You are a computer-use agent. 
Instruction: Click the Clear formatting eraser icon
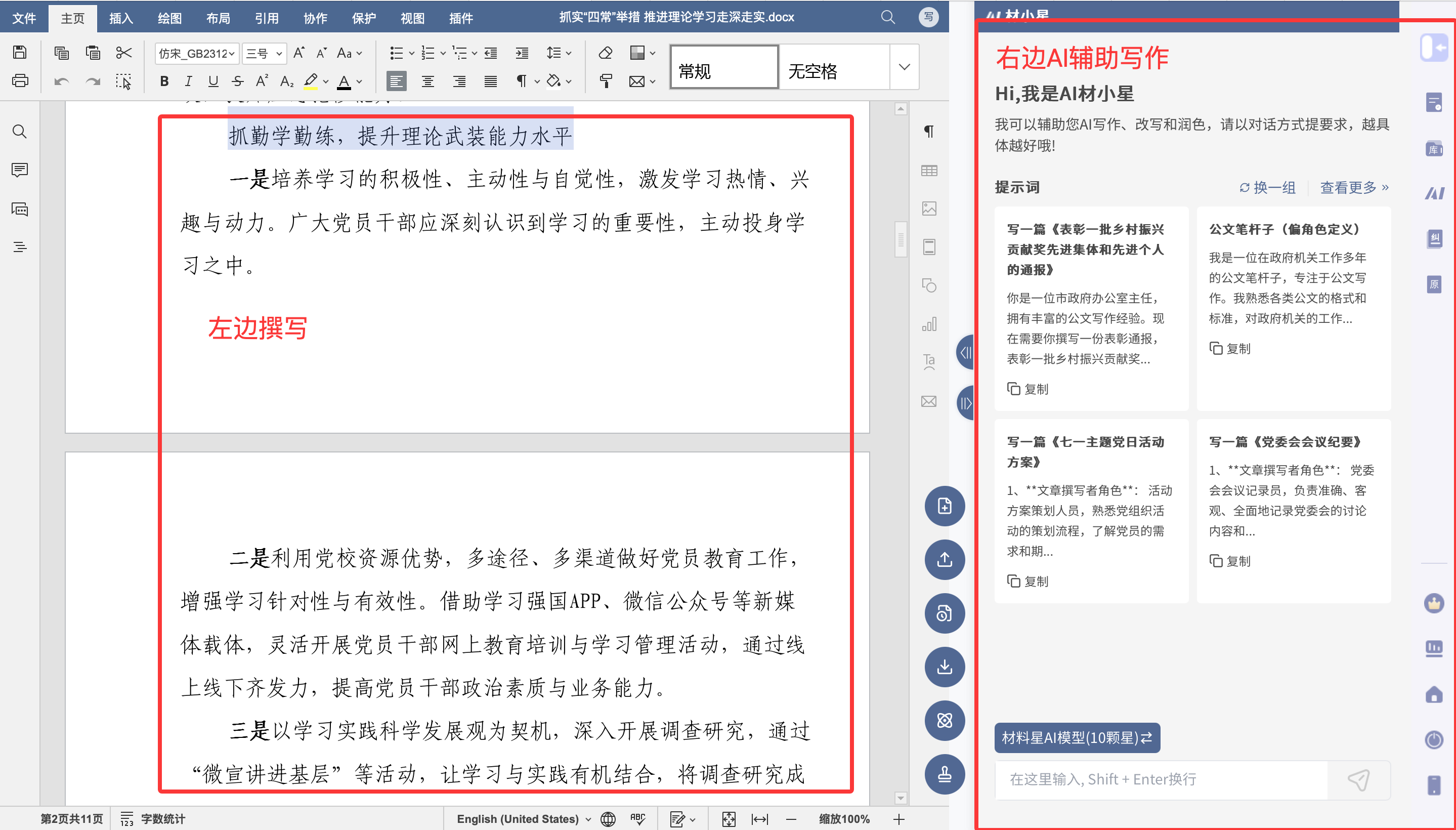605,53
